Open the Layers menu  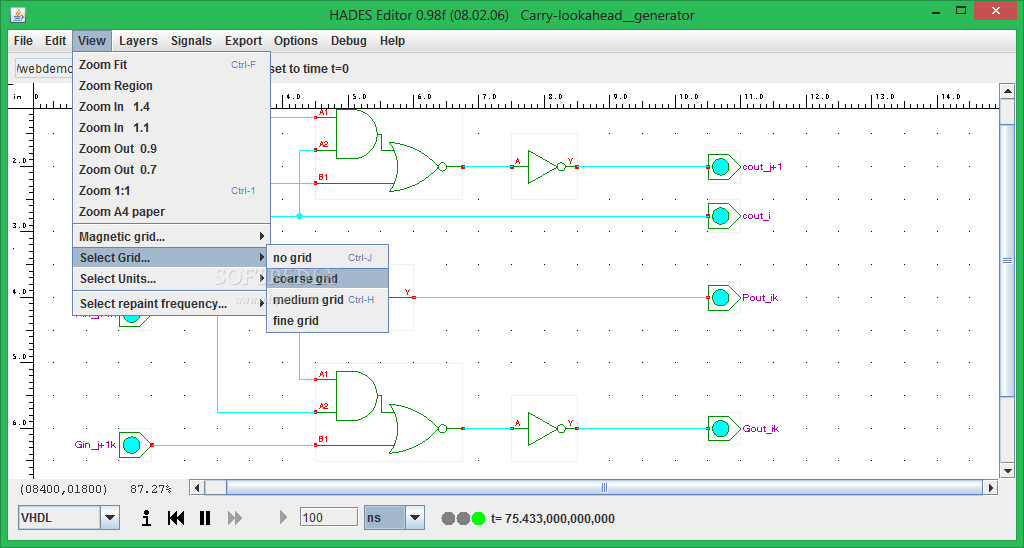click(x=138, y=40)
